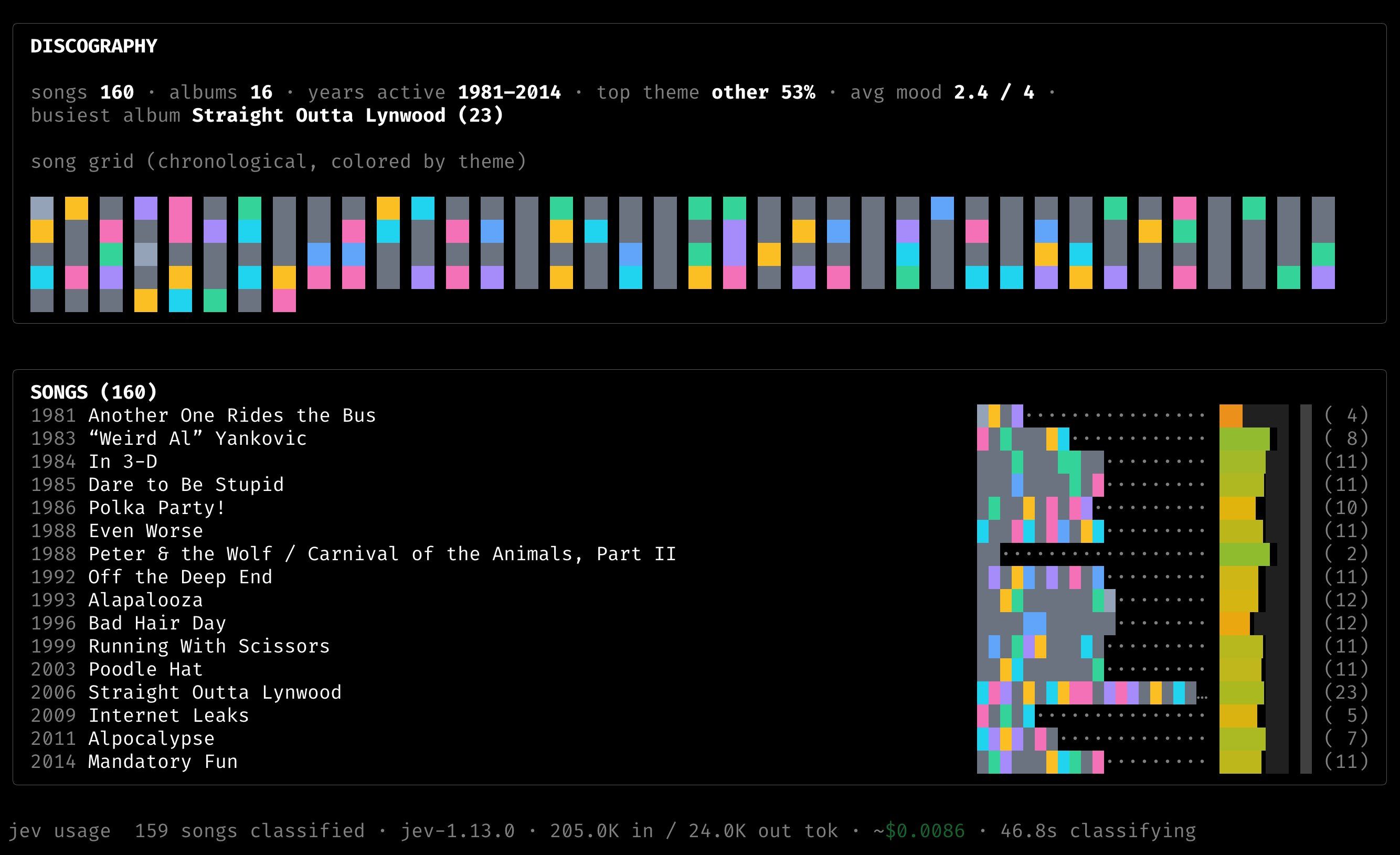Viewport: 1400px width, 855px height.
Task: Open the Off the Deep End album
Action: pyautogui.click(x=699, y=577)
